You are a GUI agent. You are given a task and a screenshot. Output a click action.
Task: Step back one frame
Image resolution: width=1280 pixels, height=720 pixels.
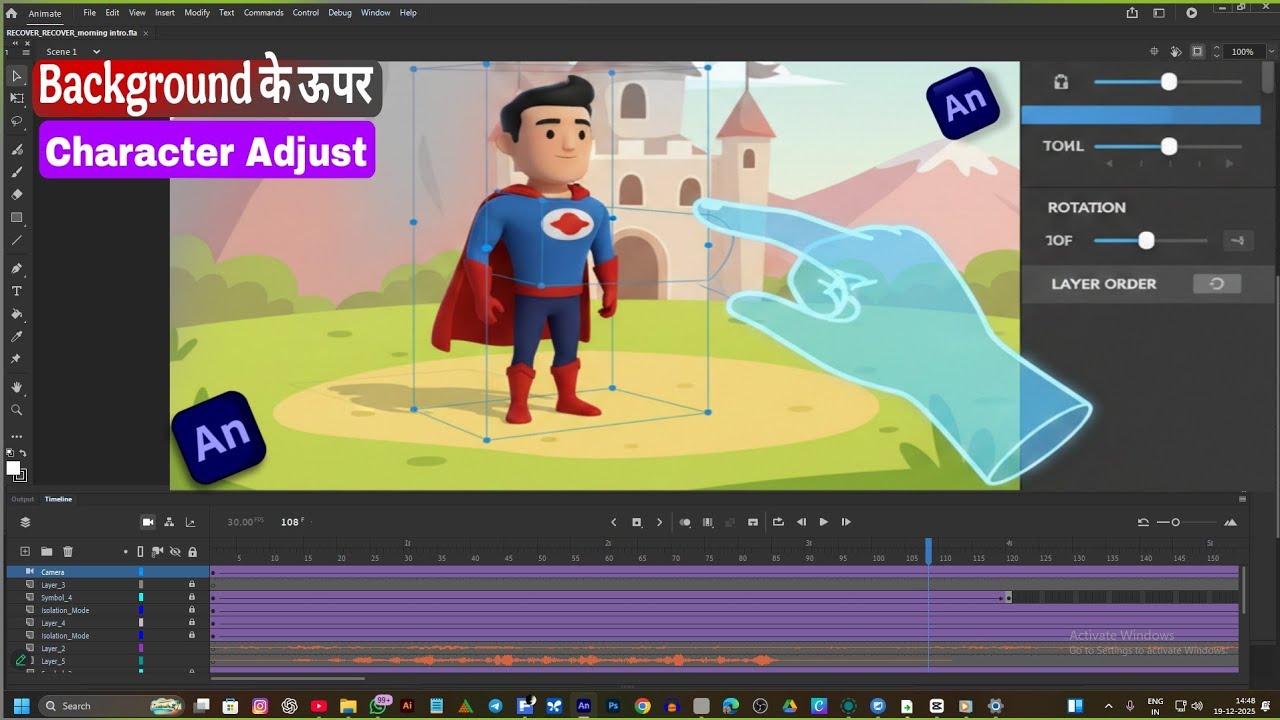(801, 522)
